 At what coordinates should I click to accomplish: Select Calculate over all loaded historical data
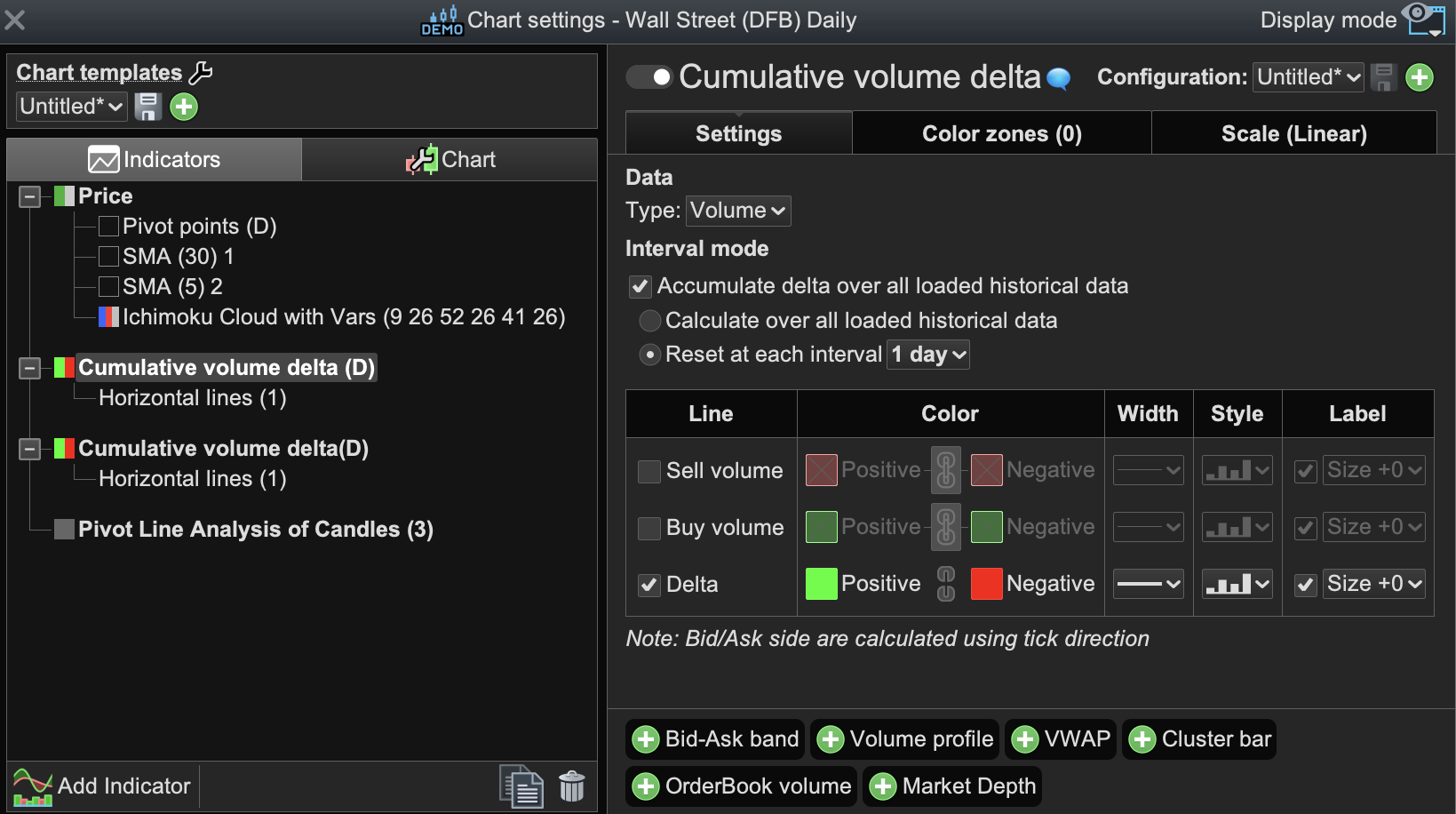click(x=650, y=321)
